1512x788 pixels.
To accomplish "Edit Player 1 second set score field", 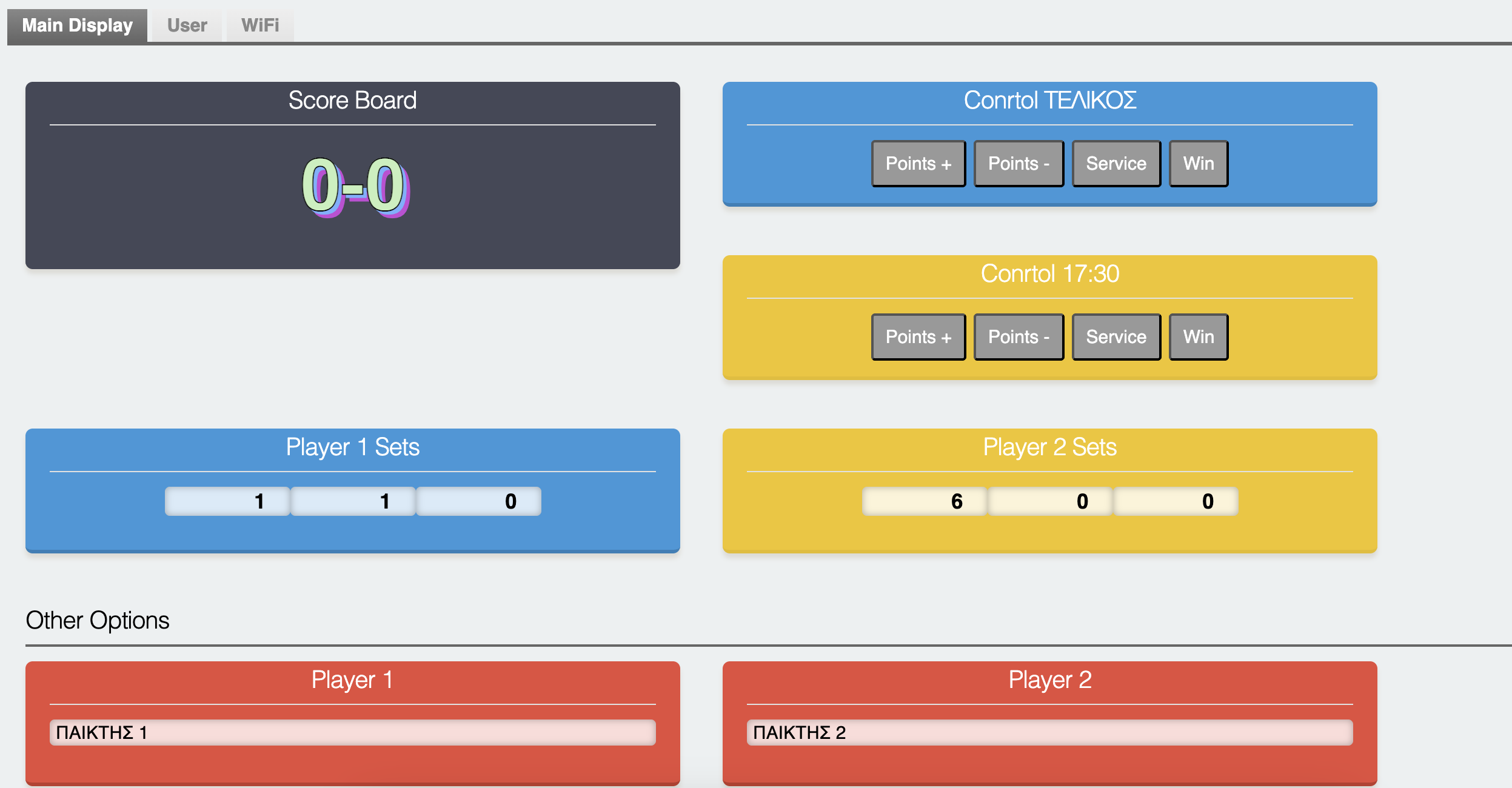I will click(353, 501).
